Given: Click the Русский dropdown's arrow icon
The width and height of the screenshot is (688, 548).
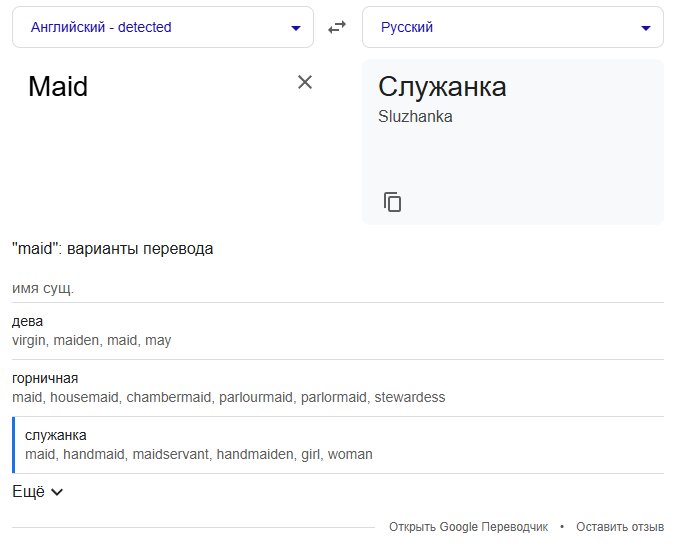Looking at the screenshot, I should click(x=646, y=28).
